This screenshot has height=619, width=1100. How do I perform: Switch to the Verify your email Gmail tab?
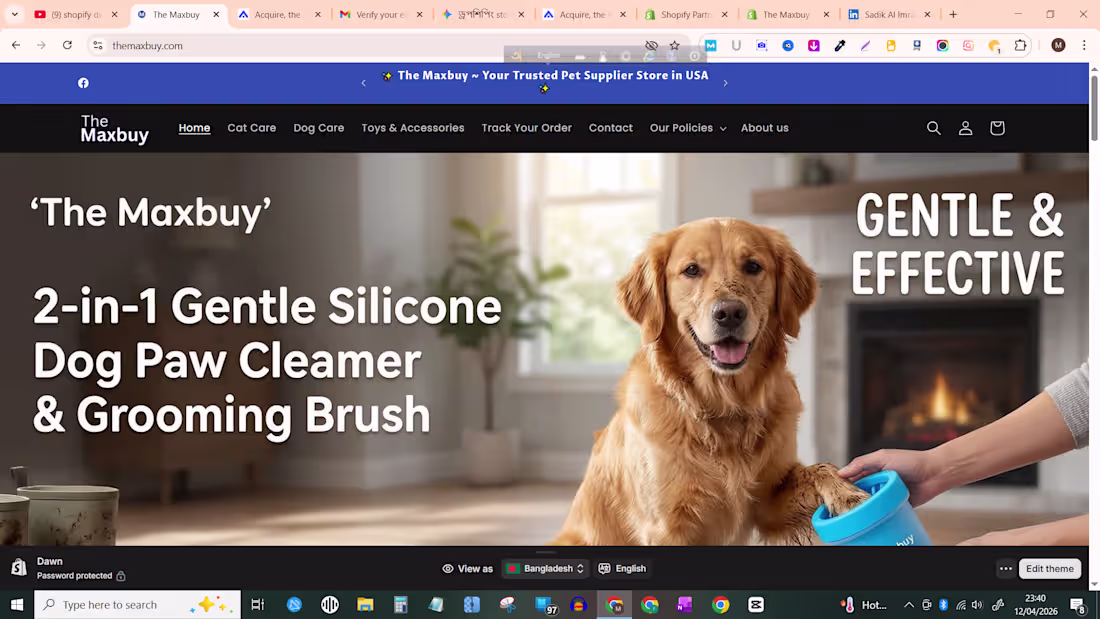click(x=382, y=14)
